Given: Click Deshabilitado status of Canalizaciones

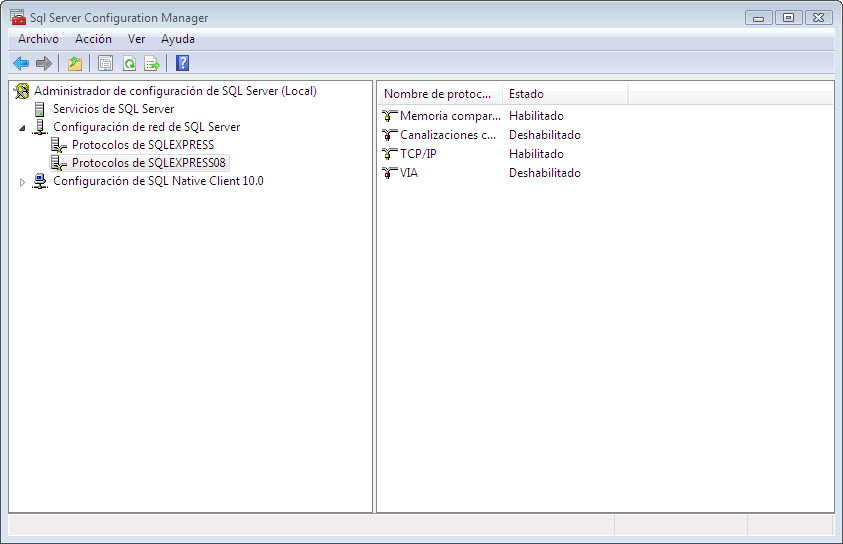Looking at the screenshot, I should [545, 135].
